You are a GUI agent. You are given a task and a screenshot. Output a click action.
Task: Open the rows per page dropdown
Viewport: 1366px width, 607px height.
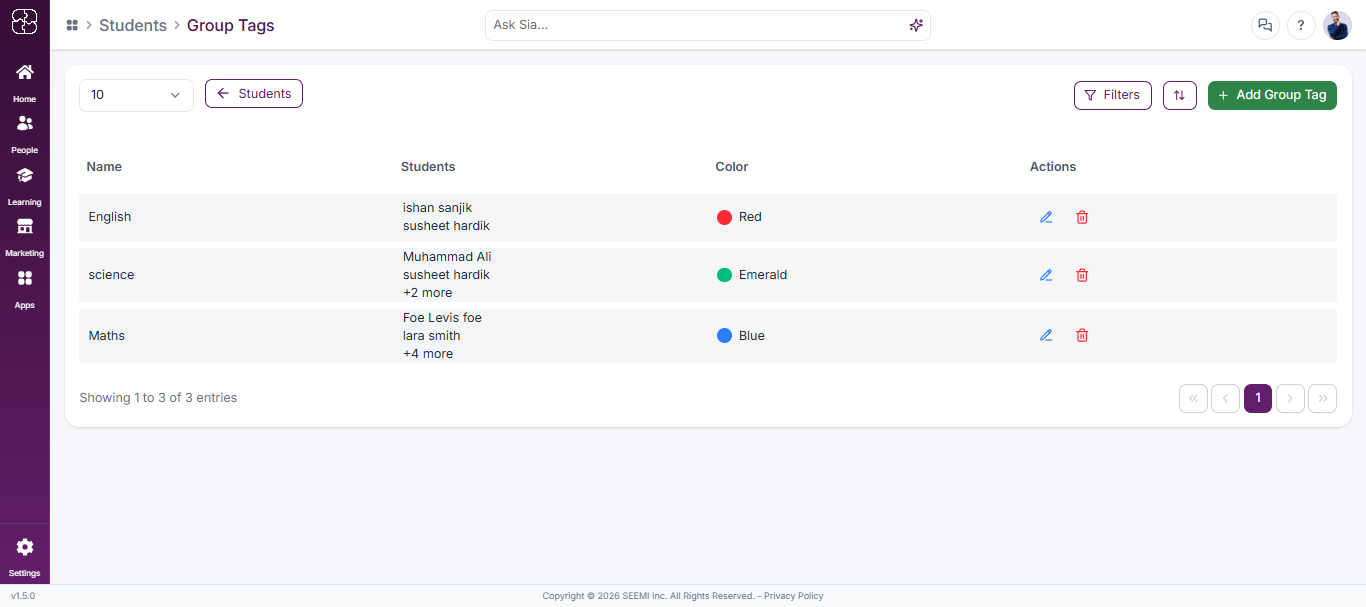coord(136,95)
